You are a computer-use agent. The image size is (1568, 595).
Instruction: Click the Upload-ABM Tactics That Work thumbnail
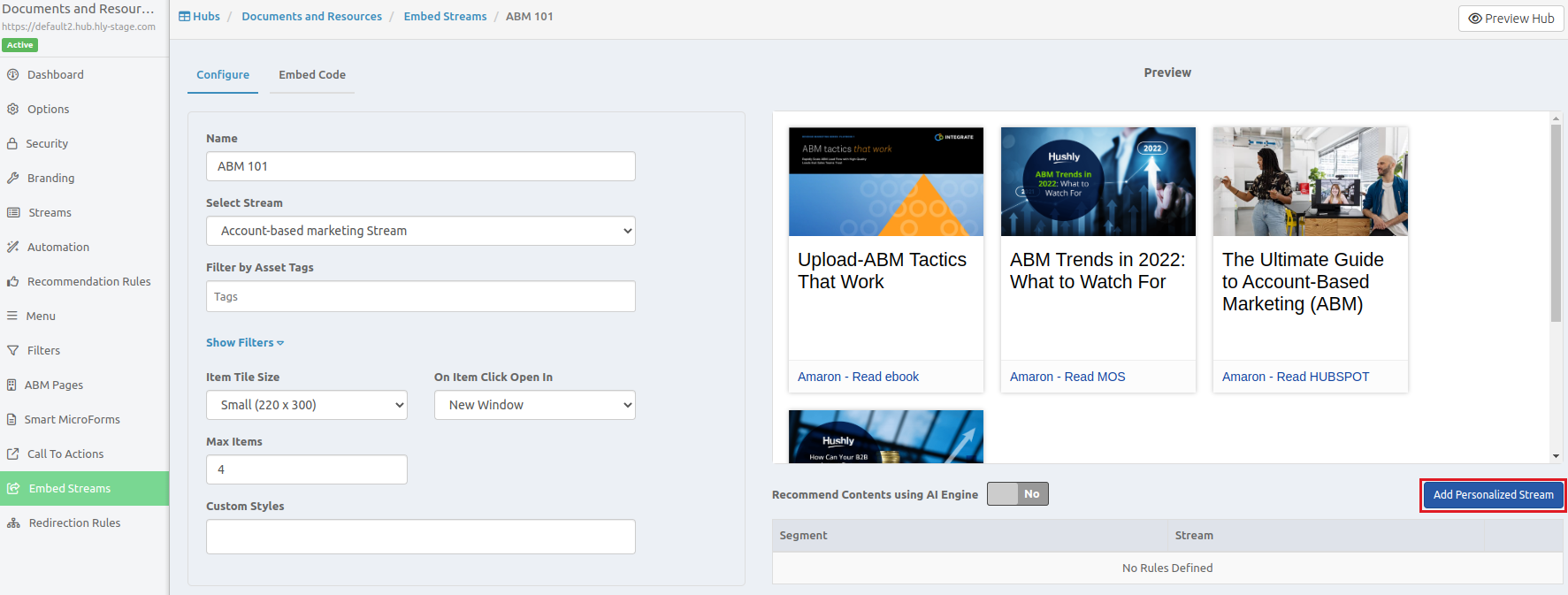click(886, 181)
